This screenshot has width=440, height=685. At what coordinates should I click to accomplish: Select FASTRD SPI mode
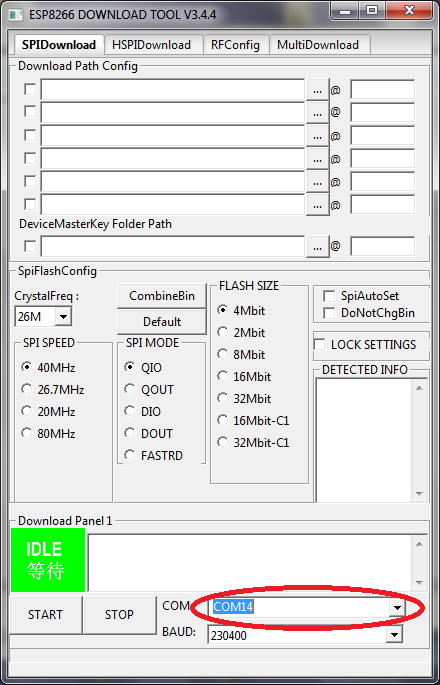point(130,456)
